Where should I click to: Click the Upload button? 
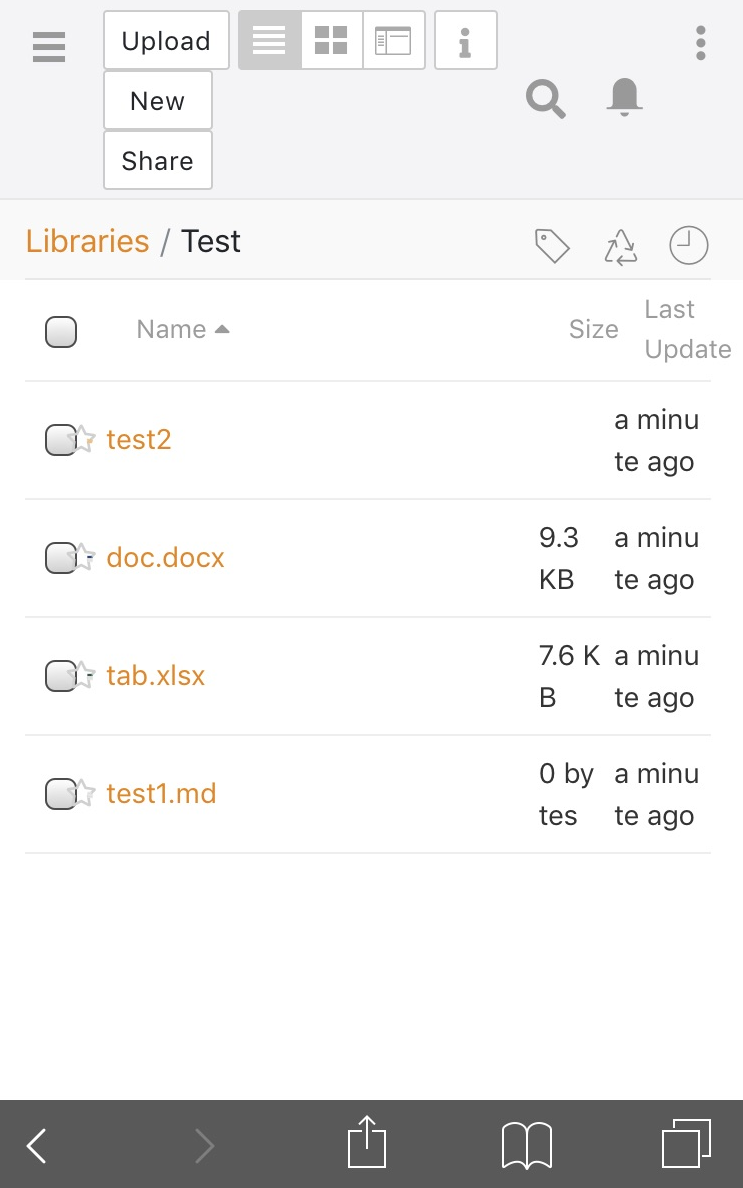[166, 40]
